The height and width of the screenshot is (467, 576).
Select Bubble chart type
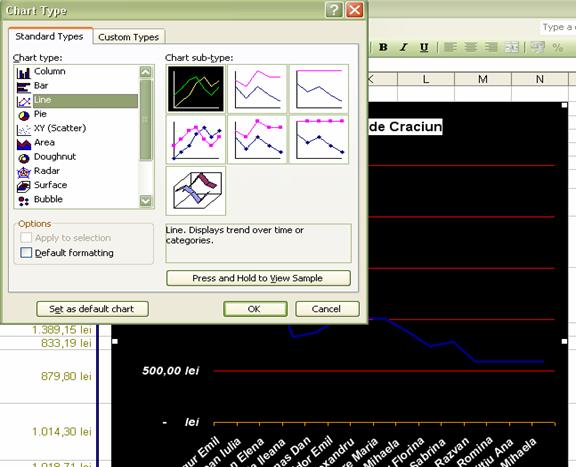(x=48, y=199)
